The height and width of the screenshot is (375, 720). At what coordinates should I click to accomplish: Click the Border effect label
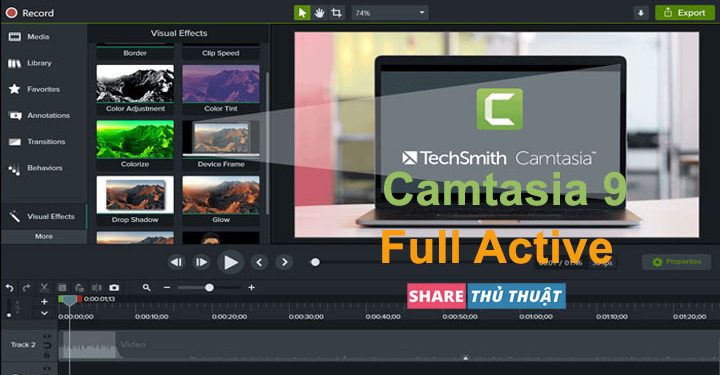click(135, 53)
